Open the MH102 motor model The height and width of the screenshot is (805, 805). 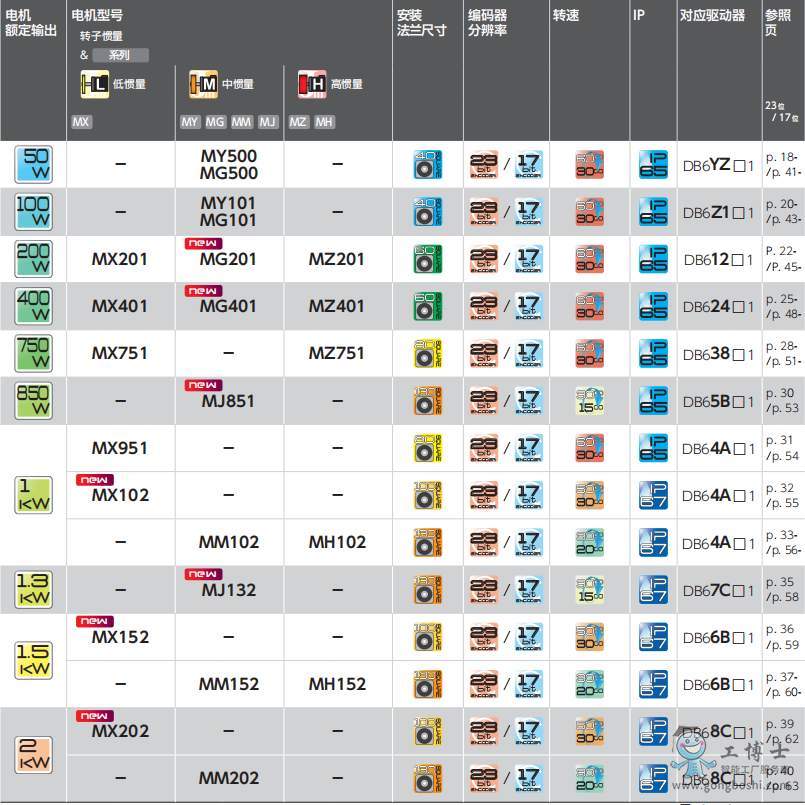337,542
